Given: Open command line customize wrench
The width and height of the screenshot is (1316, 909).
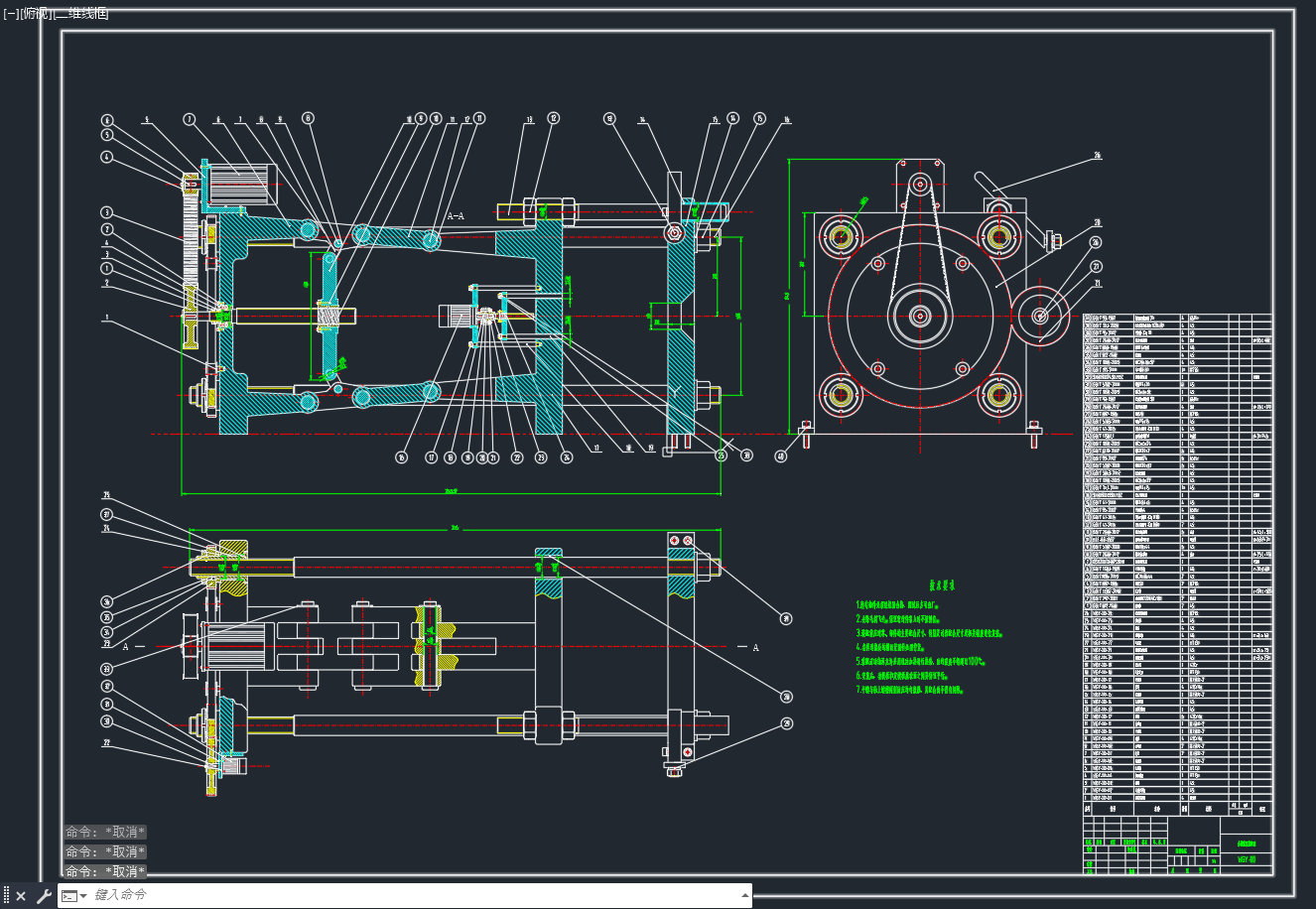Looking at the screenshot, I should [x=44, y=896].
